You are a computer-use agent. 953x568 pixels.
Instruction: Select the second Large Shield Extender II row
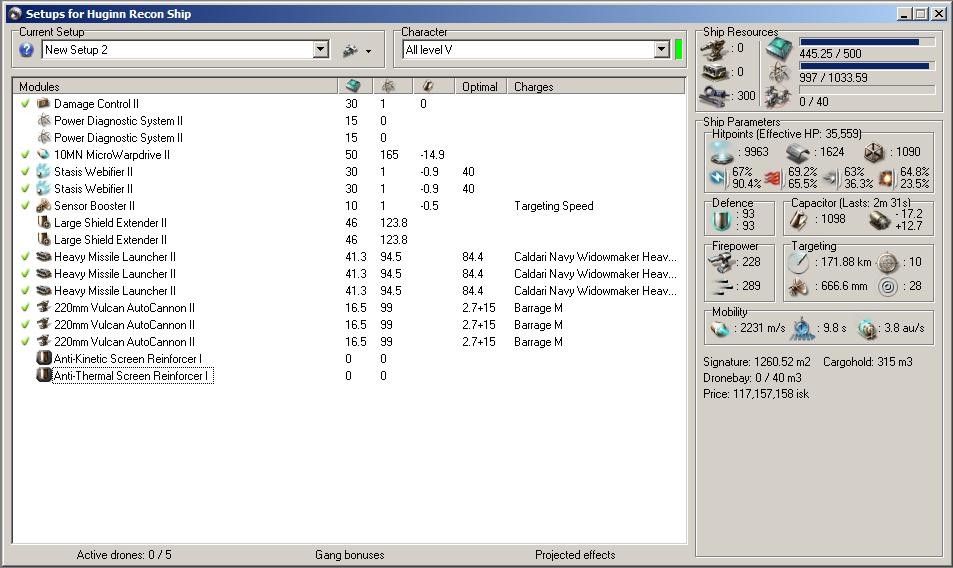point(348,240)
